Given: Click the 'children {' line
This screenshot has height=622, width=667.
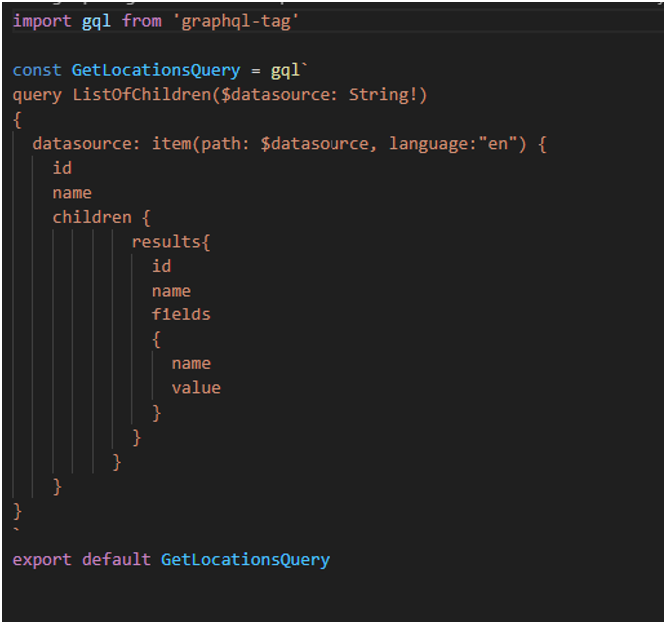Looking at the screenshot, I should tap(101, 218).
